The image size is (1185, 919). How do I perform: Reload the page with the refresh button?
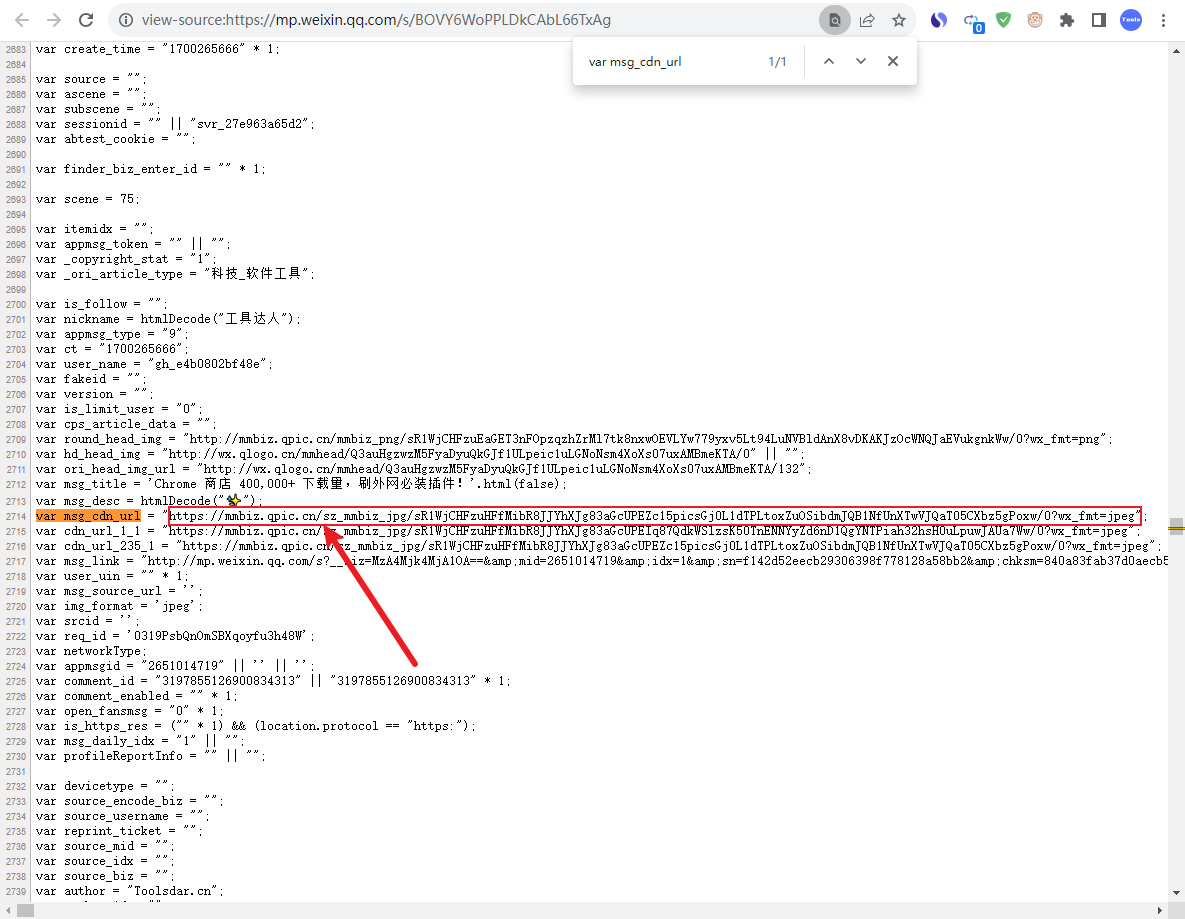pyautogui.click(x=86, y=20)
